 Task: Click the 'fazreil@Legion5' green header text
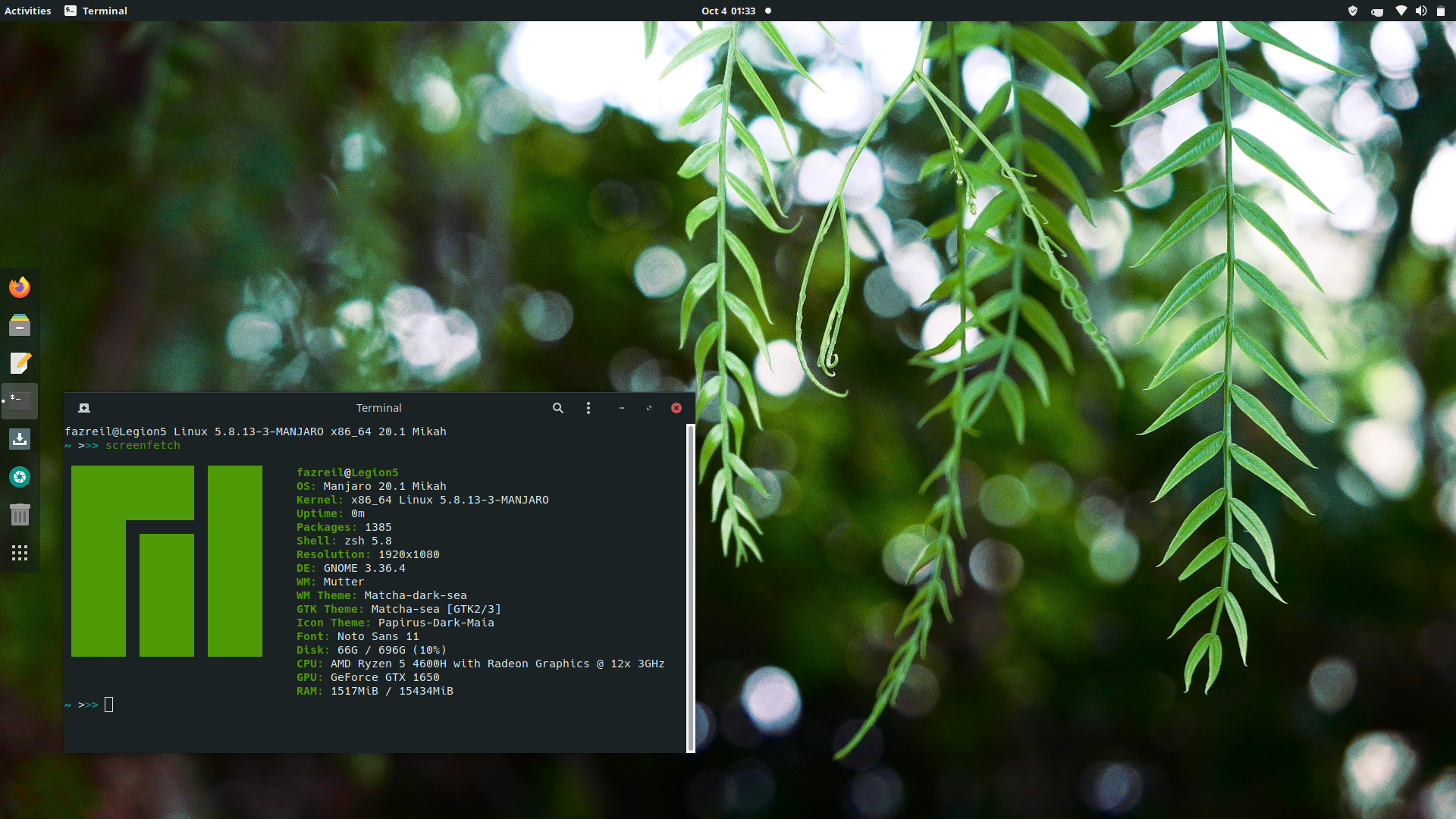347,472
